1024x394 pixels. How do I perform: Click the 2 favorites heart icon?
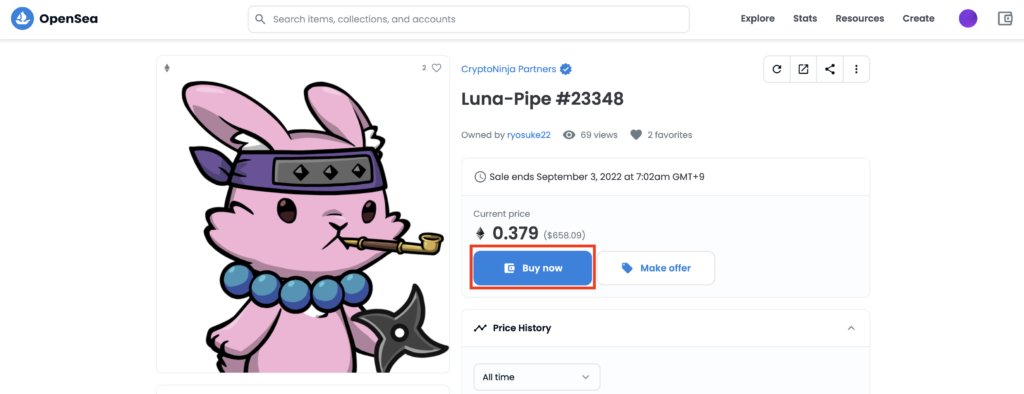click(636, 135)
